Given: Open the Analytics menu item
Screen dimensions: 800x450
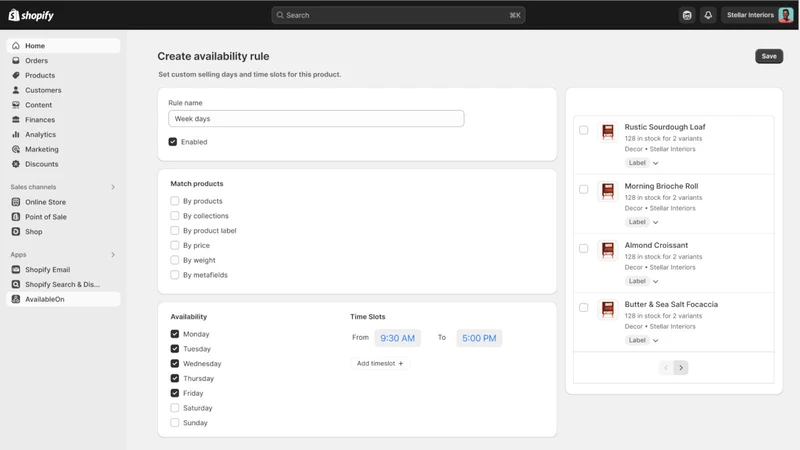Looking at the screenshot, I should tap(63, 134).
